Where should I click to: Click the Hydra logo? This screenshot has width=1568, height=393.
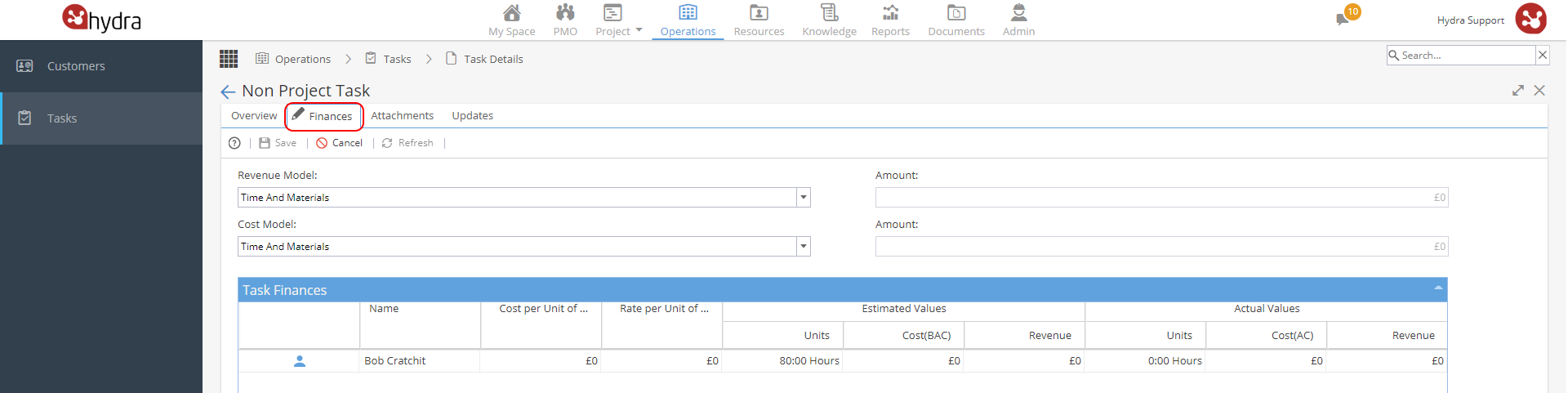(102, 18)
